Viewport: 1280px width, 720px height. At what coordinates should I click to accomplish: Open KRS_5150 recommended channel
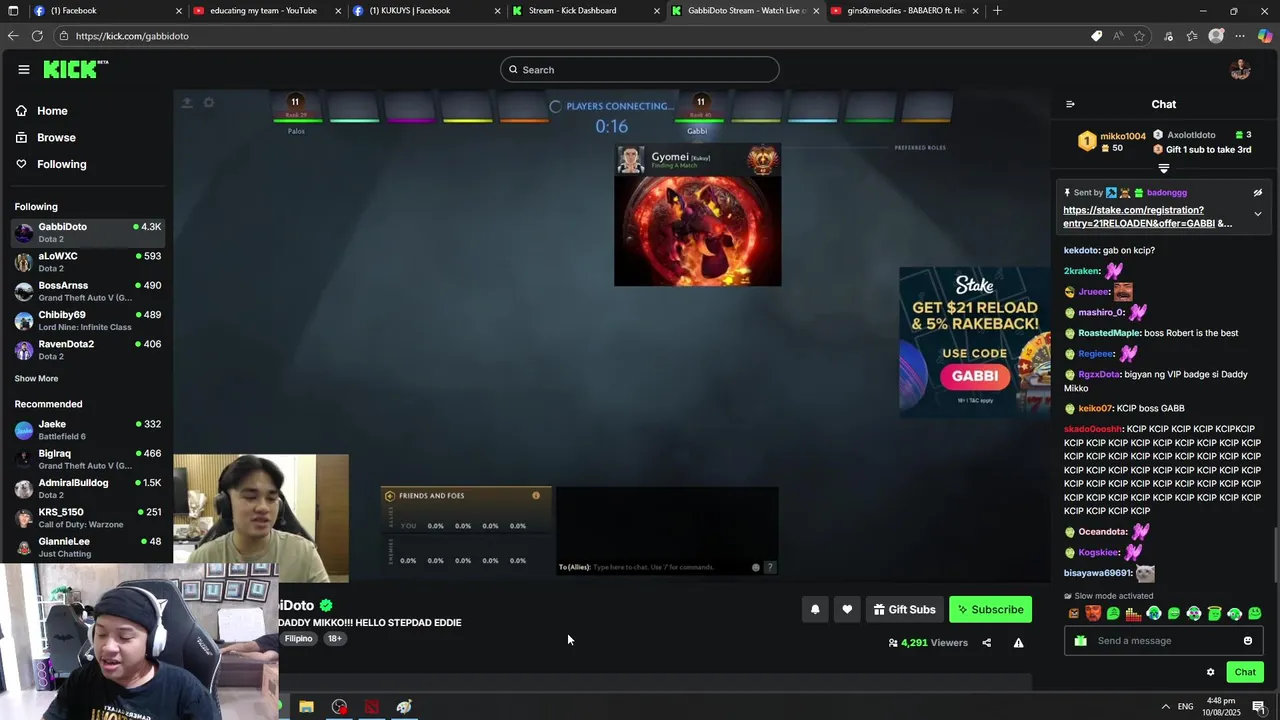click(88, 518)
